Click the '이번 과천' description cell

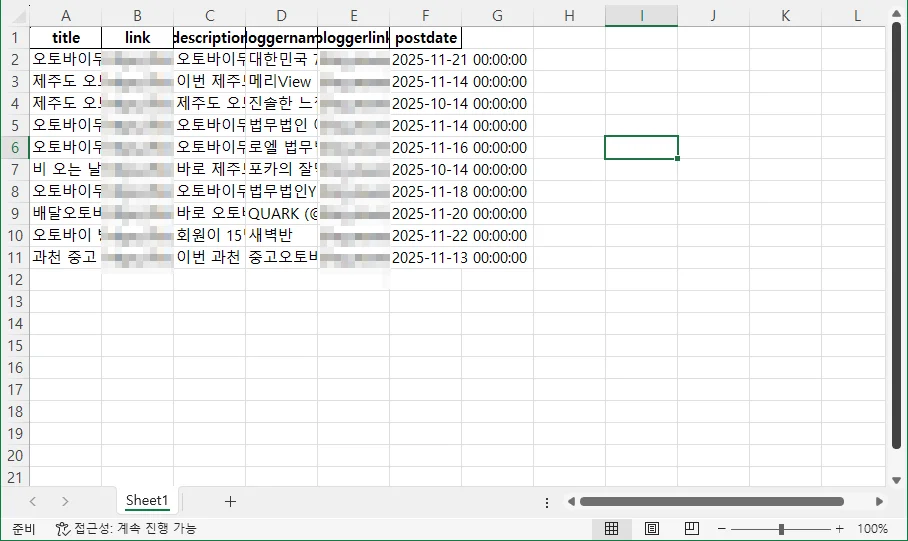point(210,258)
